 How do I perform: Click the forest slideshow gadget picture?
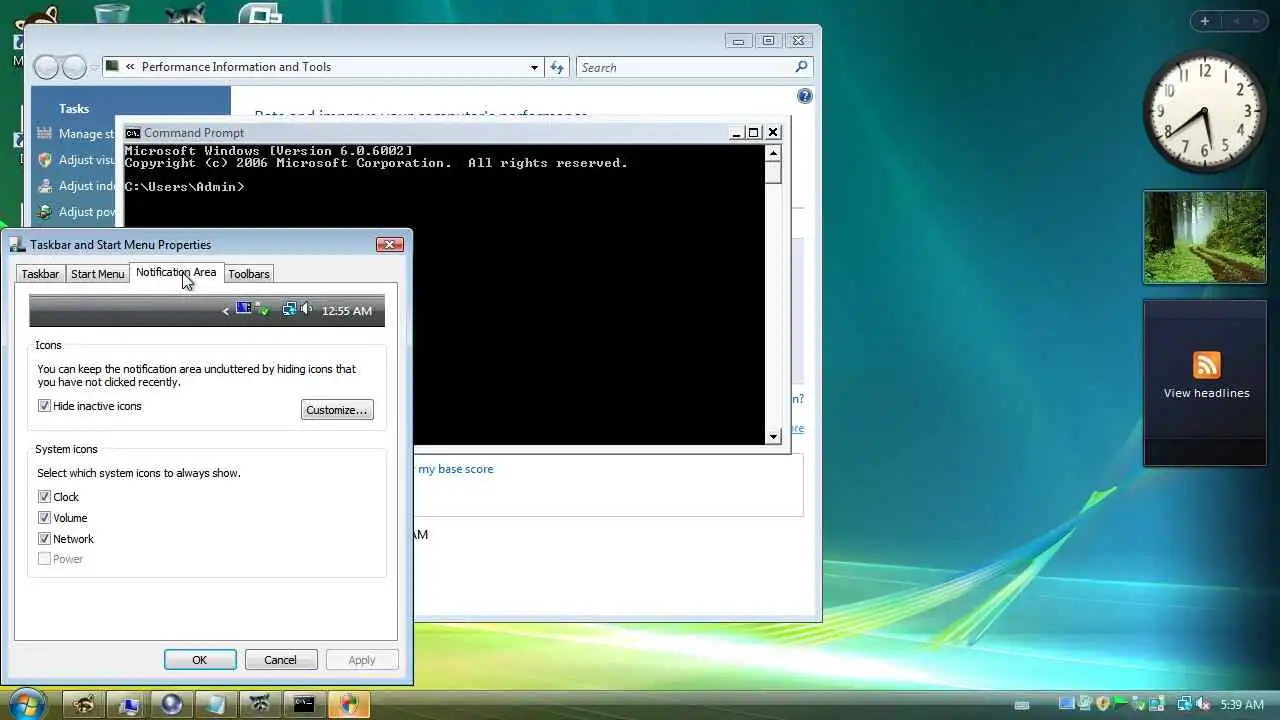click(x=1205, y=238)
